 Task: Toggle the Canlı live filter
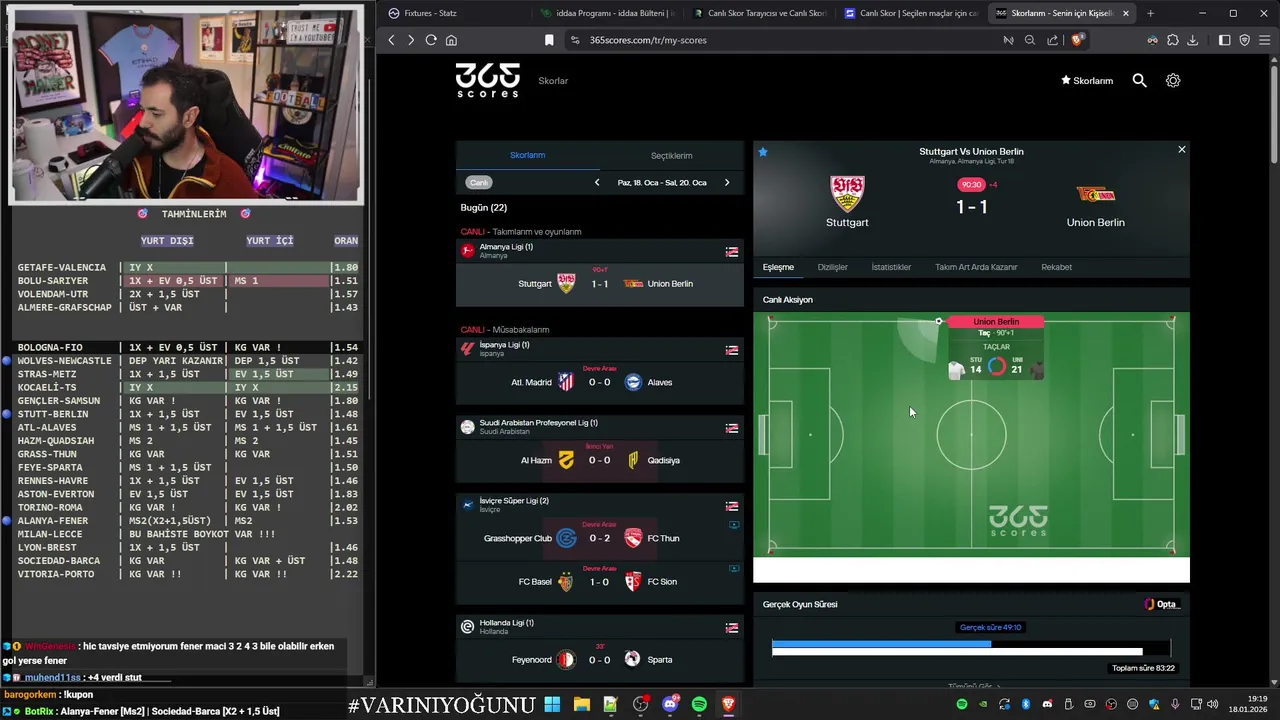(x=479, y=183)
